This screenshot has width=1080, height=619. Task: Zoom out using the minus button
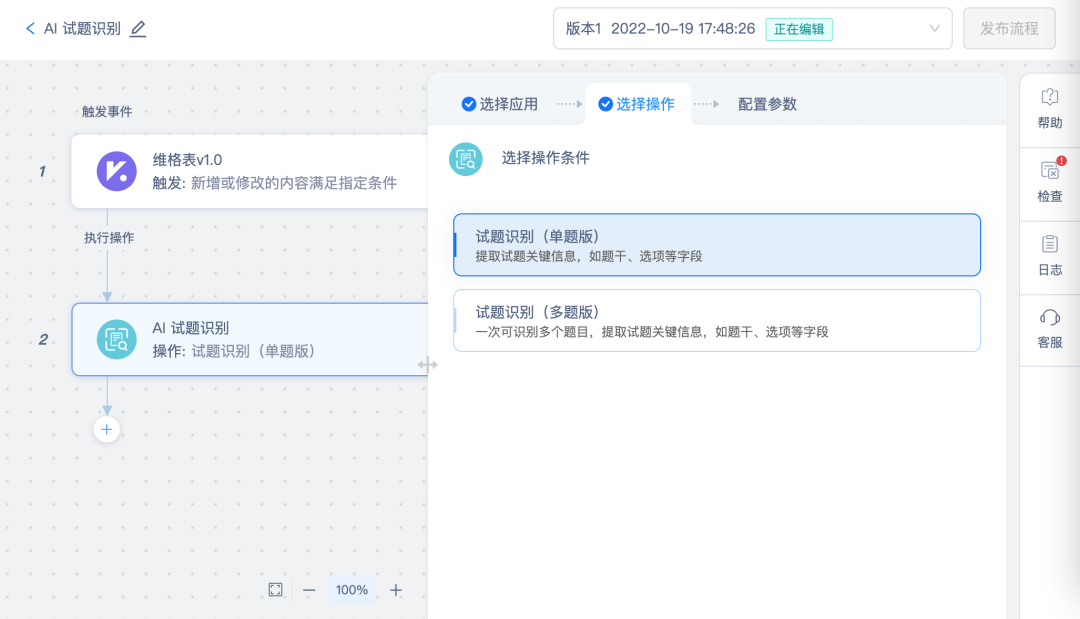(x=309, y=590)
